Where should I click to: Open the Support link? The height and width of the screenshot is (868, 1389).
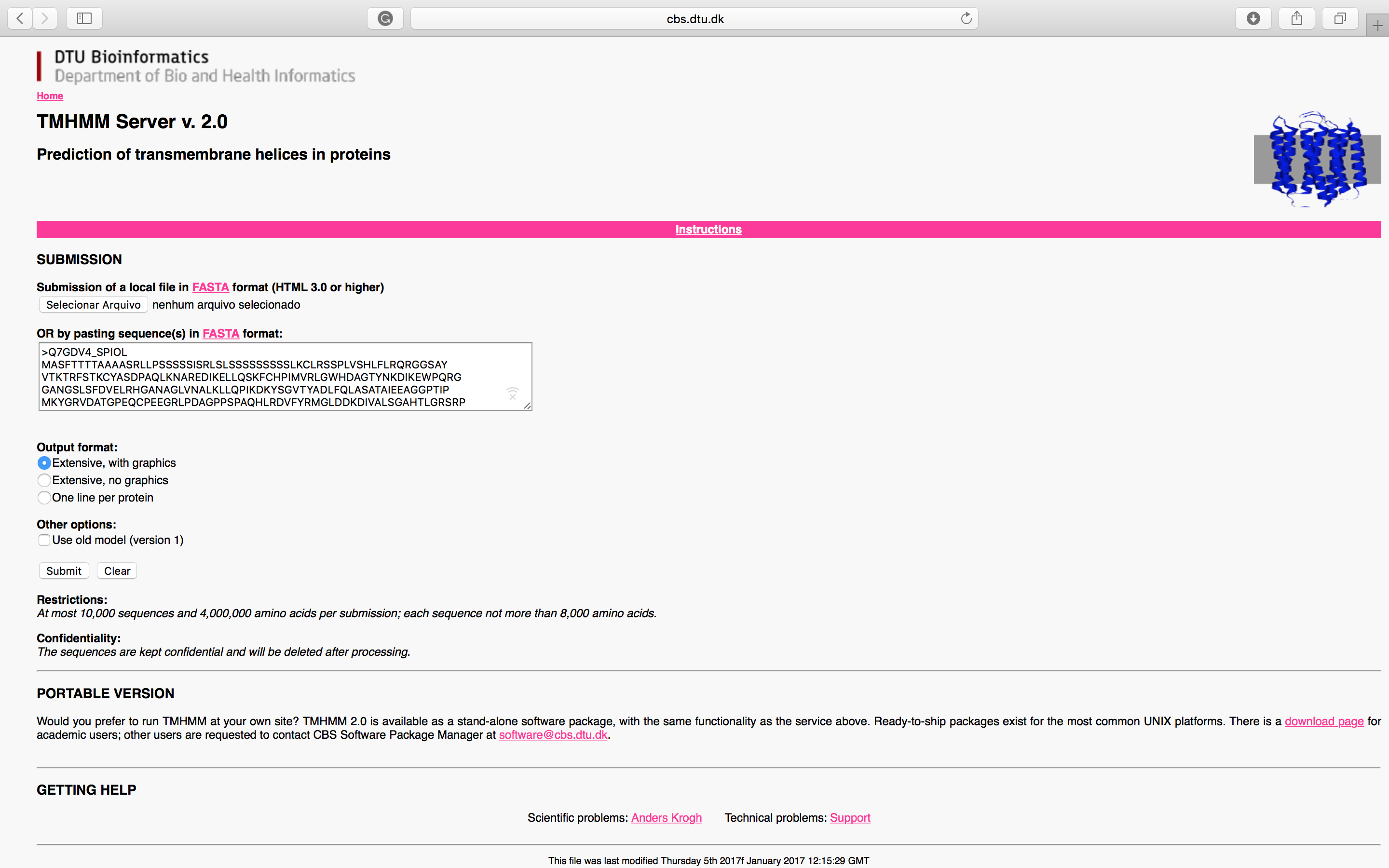[850, 817]
